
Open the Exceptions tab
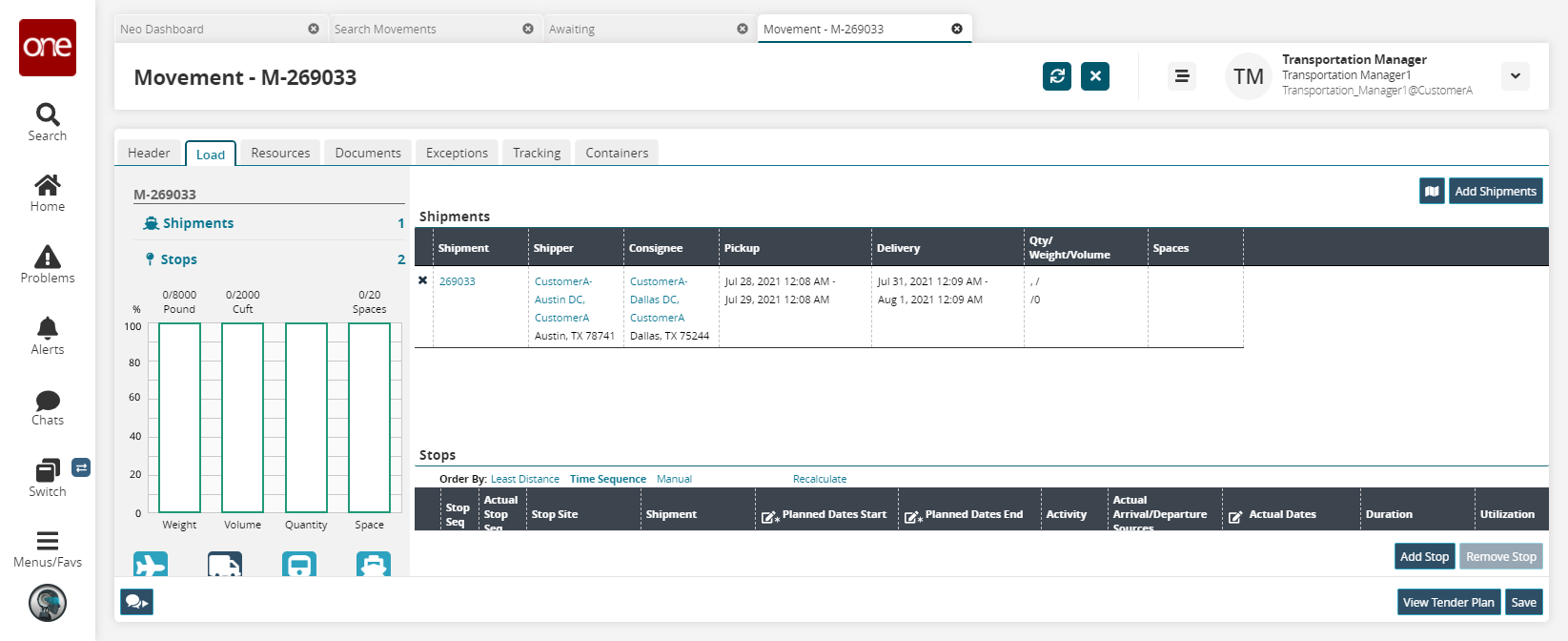point(457,153)
